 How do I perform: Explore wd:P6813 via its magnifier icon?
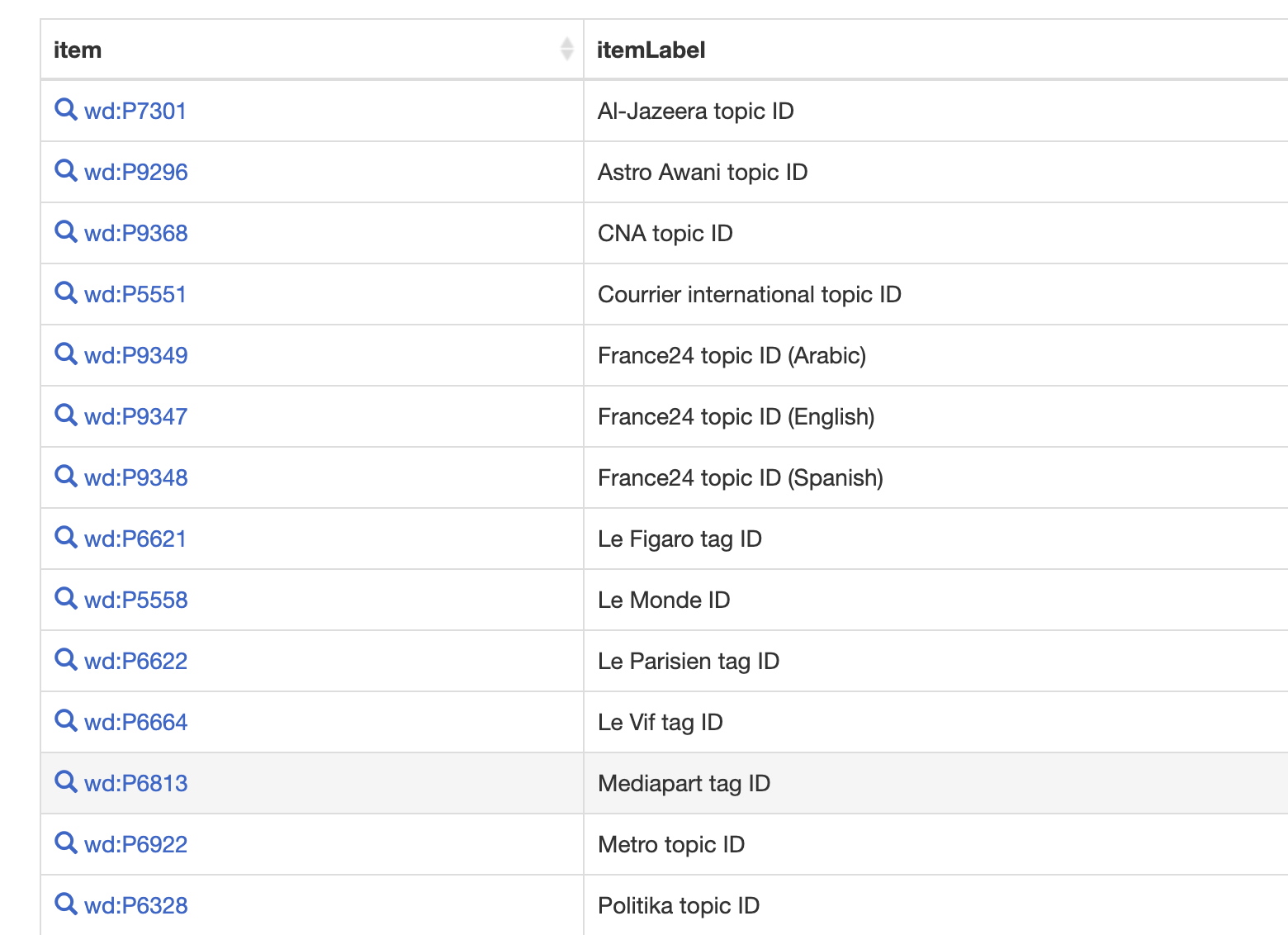pyautogui.click(x=65, y=781)
